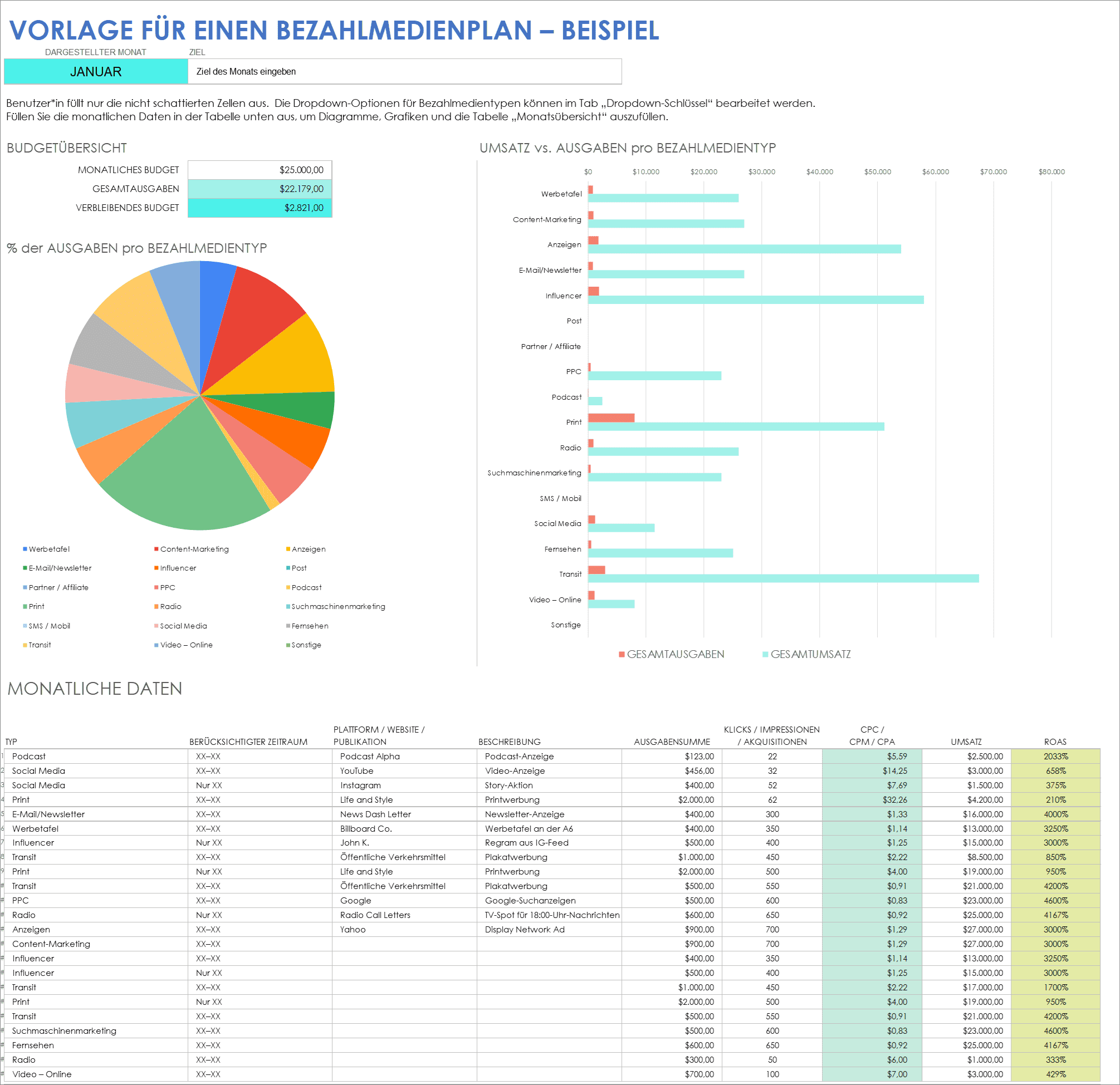This screenshot has width=1120, height=1085.
Task: Select the 'Regram aus IG-Feed' description
Action: click(x=549, y=843)
